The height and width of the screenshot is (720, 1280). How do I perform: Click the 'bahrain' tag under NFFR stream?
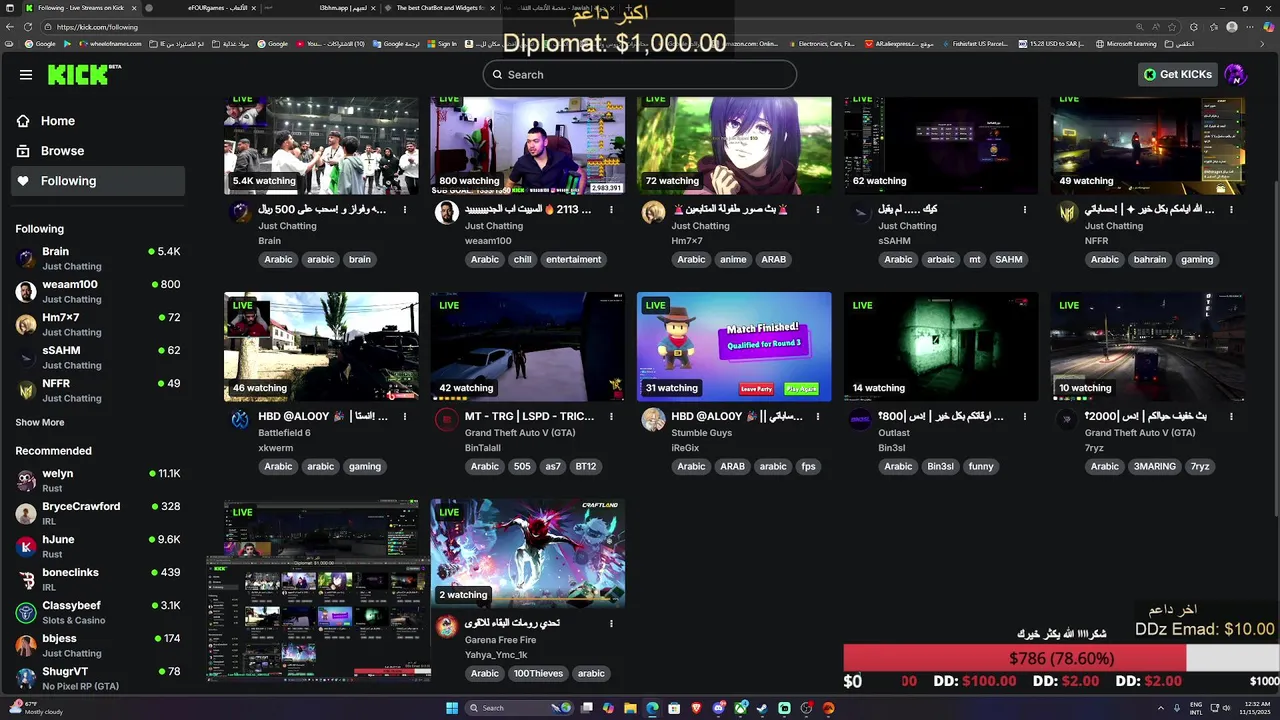tap(1150, 260)
